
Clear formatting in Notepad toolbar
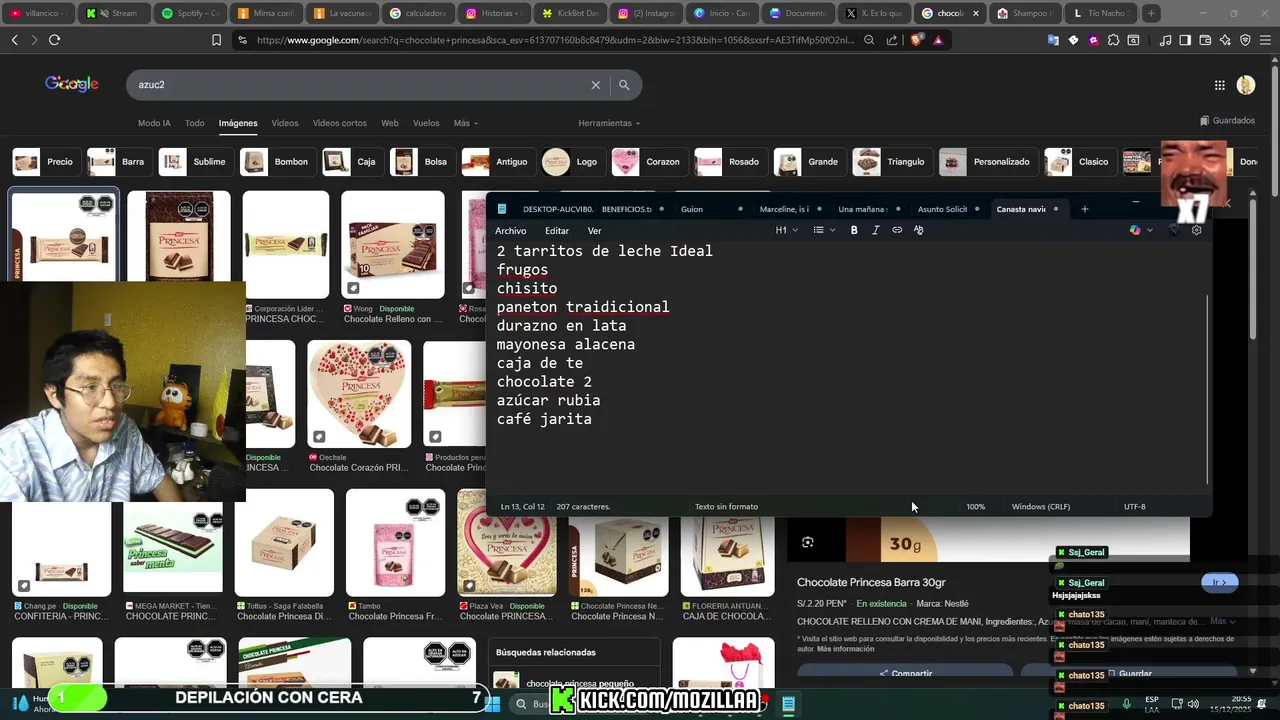pyautogui.click(x=919, y=230)
